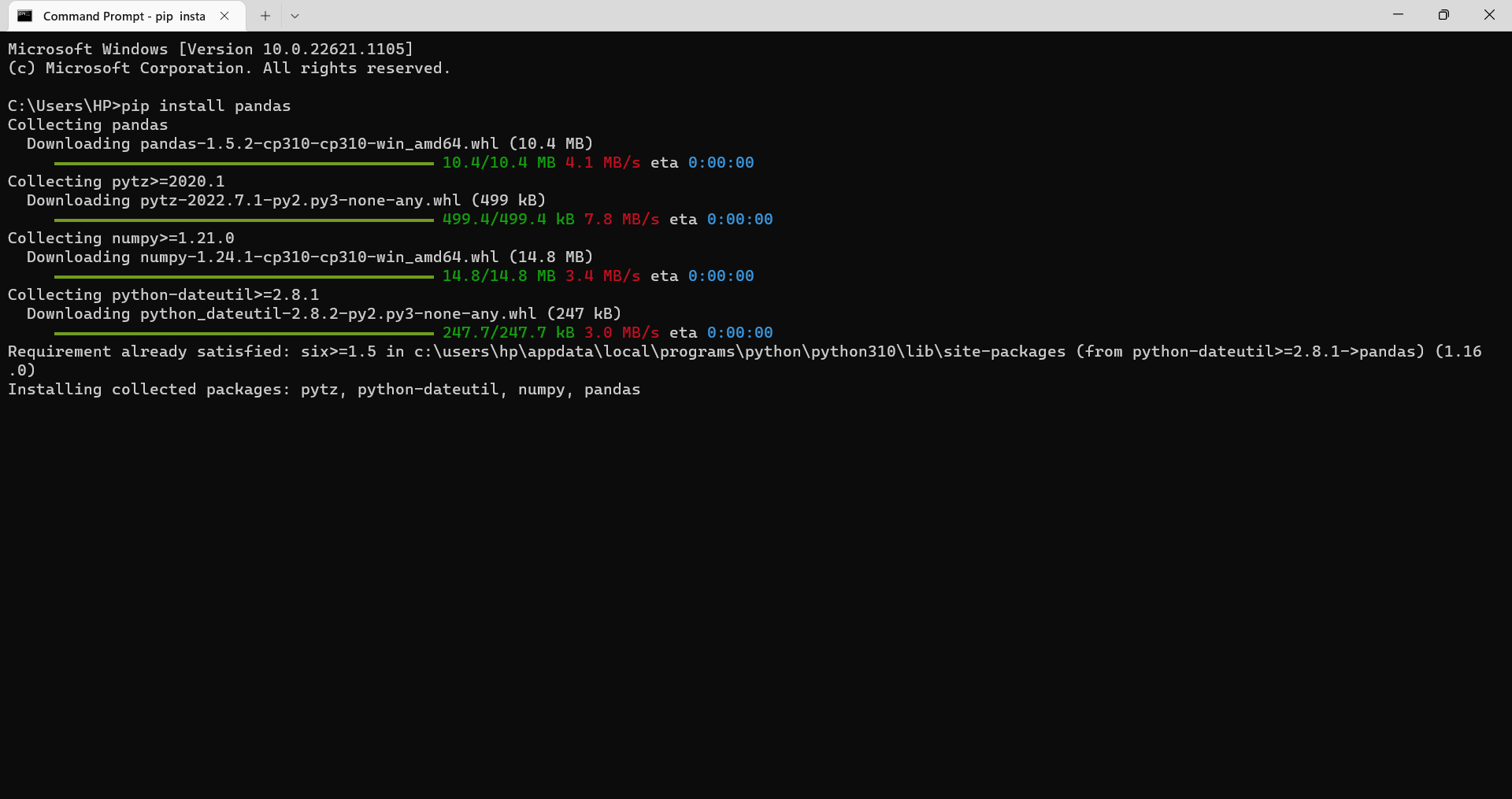
Task: Click the numpy-1.24.1 wheel filename
Action: (x=318, y=257)
